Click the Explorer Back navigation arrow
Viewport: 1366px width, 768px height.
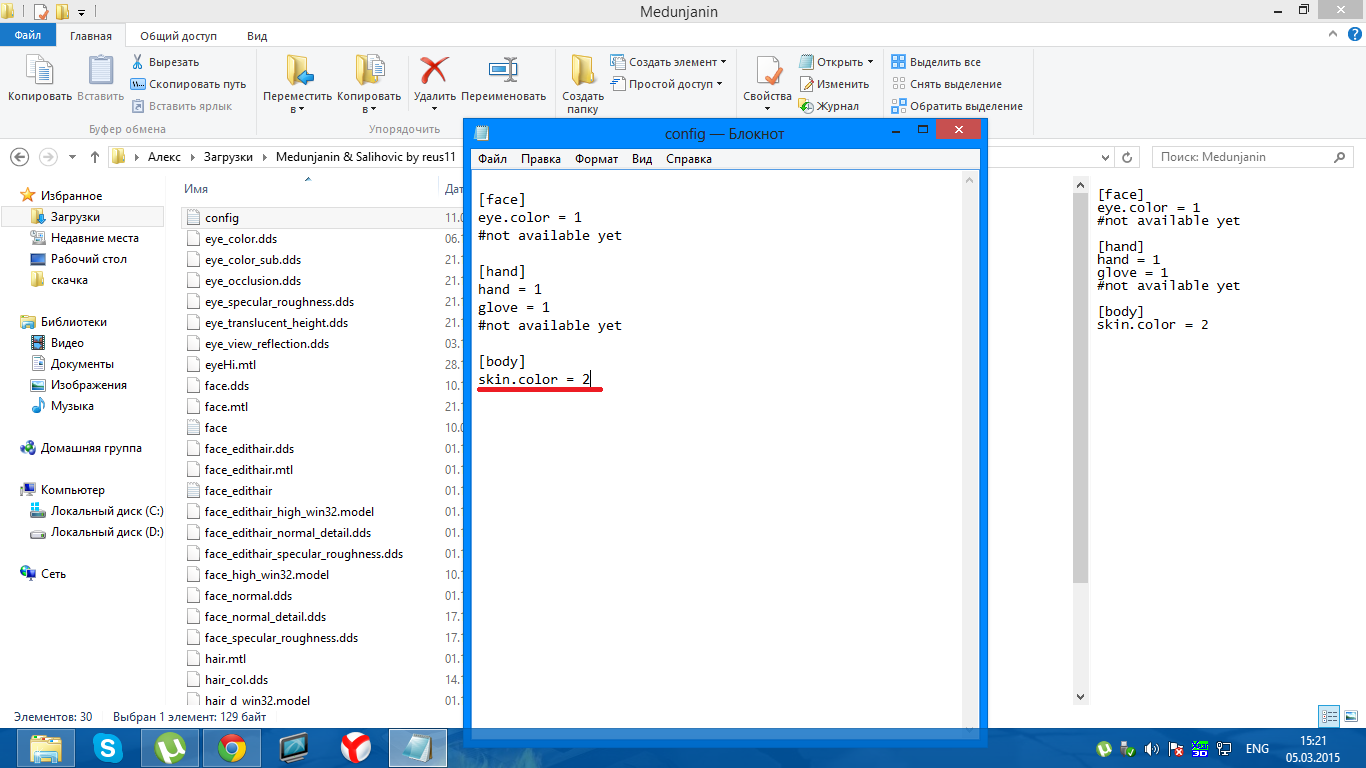click(20, 157)
